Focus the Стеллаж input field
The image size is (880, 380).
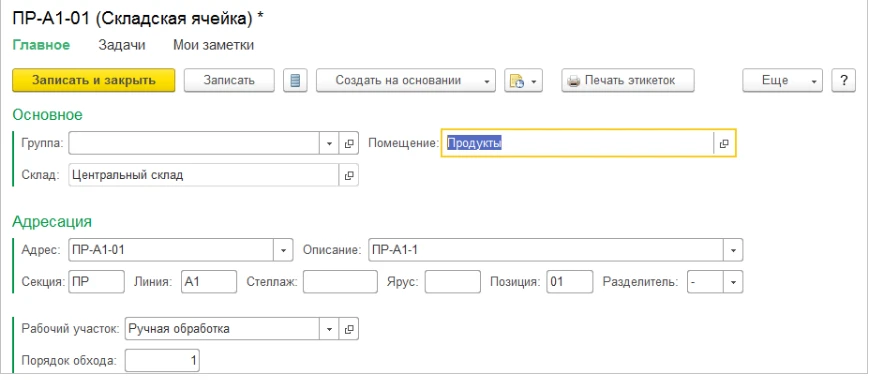(340, 282)
